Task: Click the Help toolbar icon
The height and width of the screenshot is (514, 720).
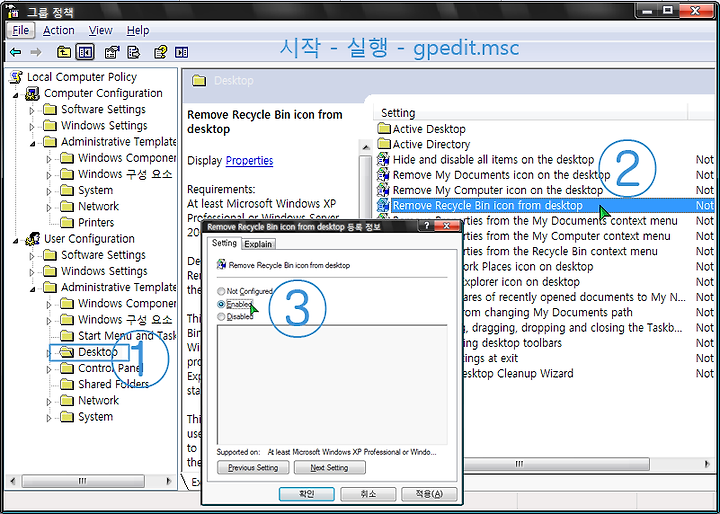Action: [x=160, y=52]
